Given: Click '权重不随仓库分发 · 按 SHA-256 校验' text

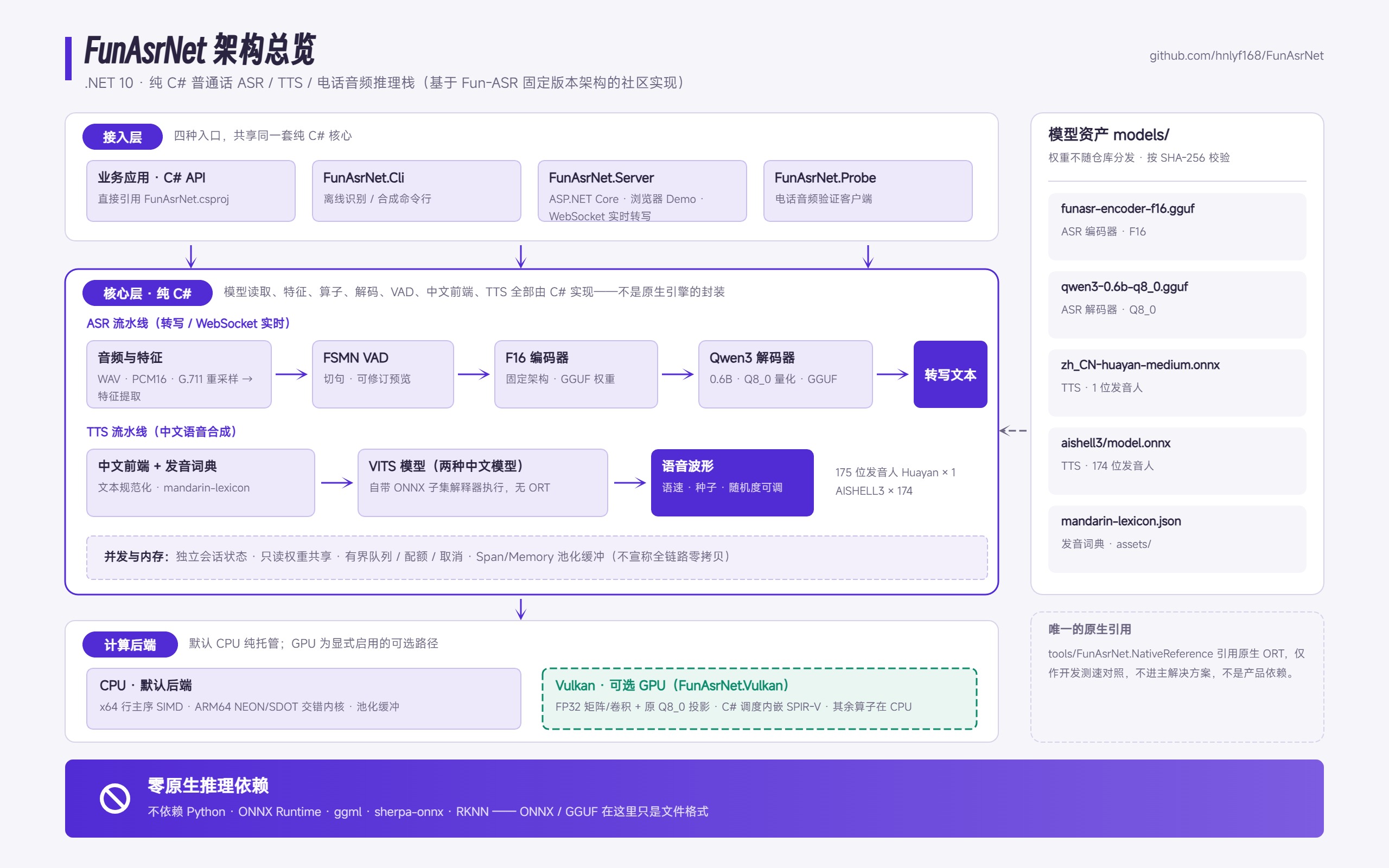Looking at the screenshot, I should coord(1139,157).
